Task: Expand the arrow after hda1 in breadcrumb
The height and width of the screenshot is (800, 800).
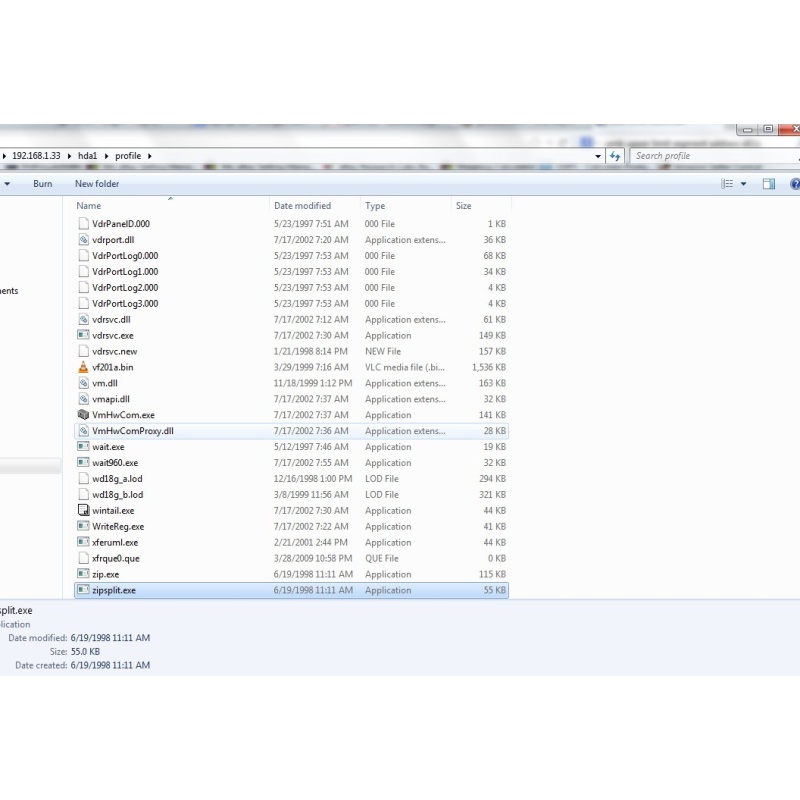Action: (107, 156)
